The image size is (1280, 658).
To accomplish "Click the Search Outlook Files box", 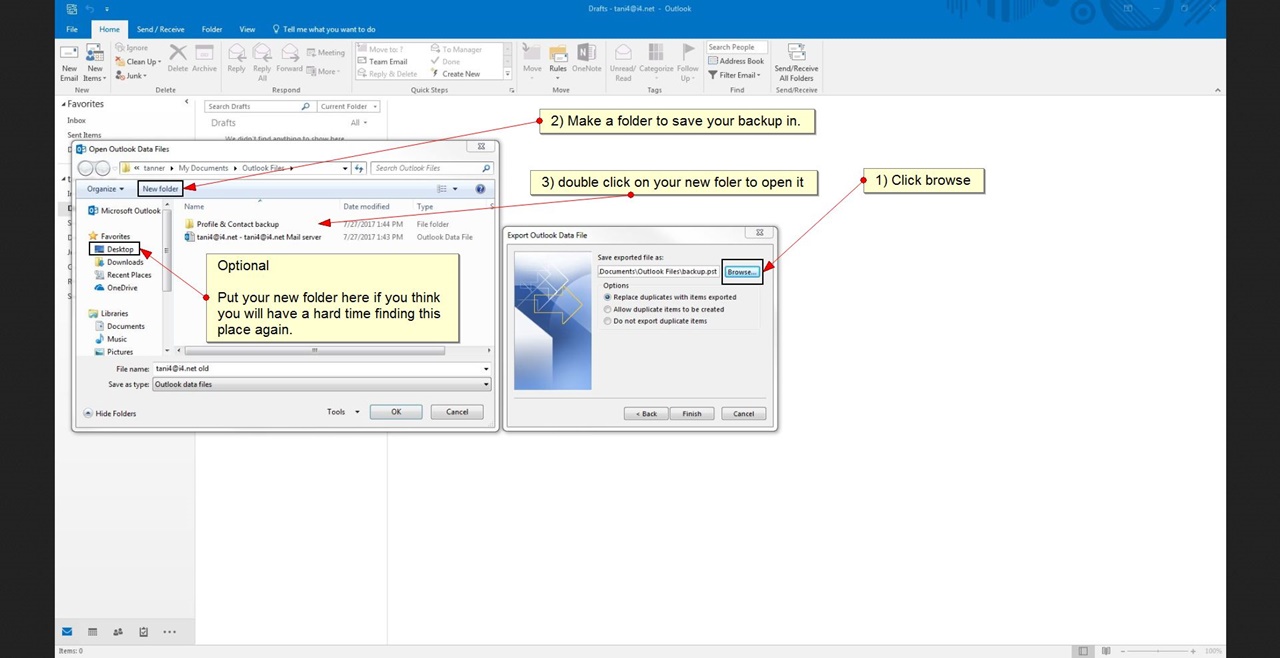I will [431, 168].
